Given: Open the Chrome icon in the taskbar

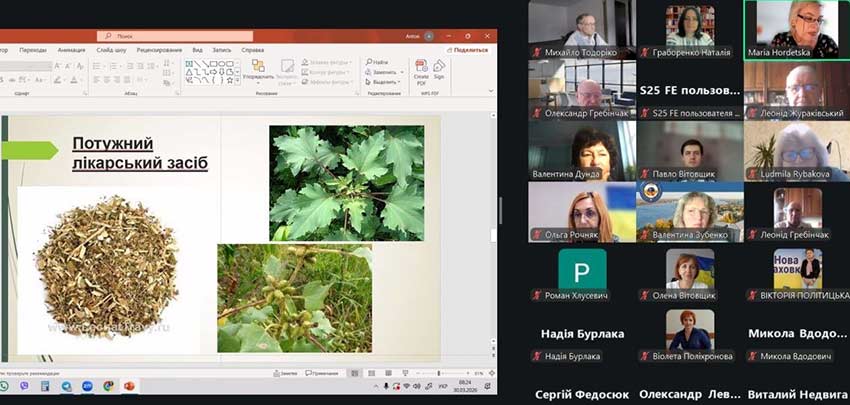Looking at the screenshot, I should [107, 386].
